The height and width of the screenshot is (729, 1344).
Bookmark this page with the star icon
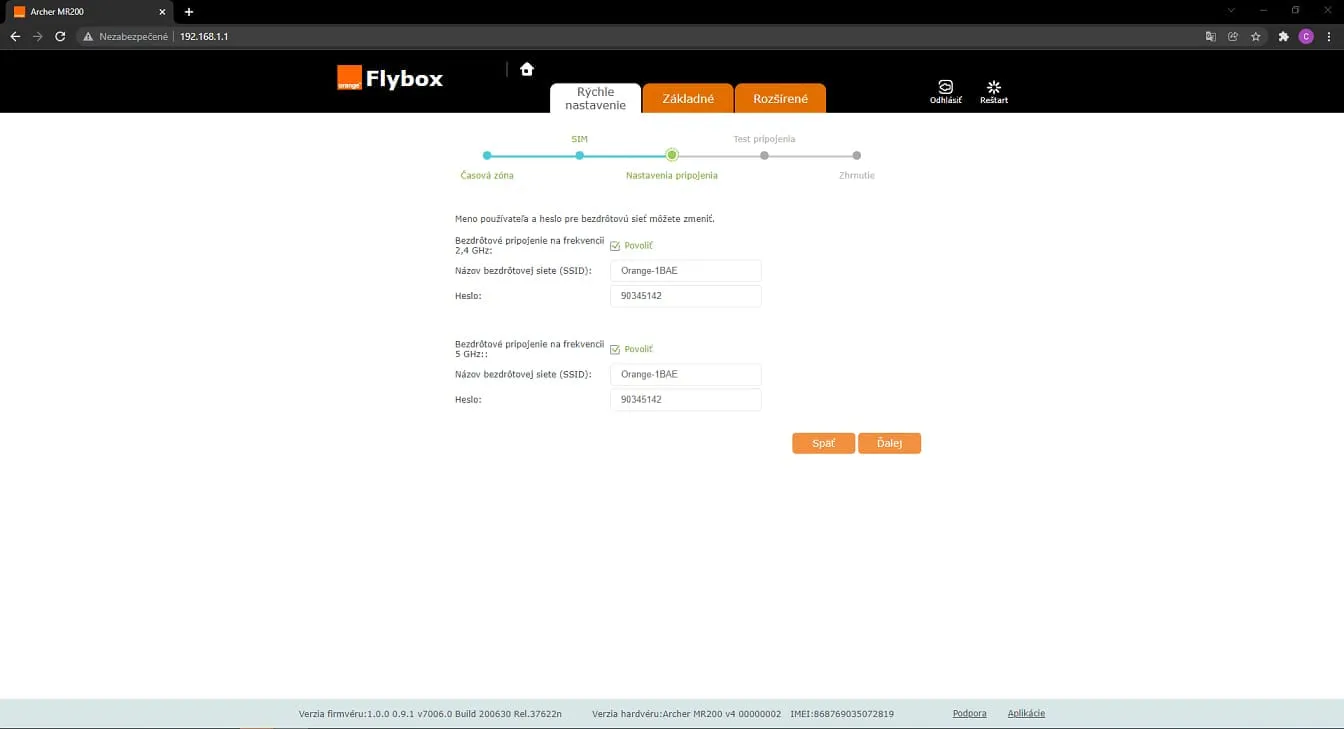click(1255, 36)
